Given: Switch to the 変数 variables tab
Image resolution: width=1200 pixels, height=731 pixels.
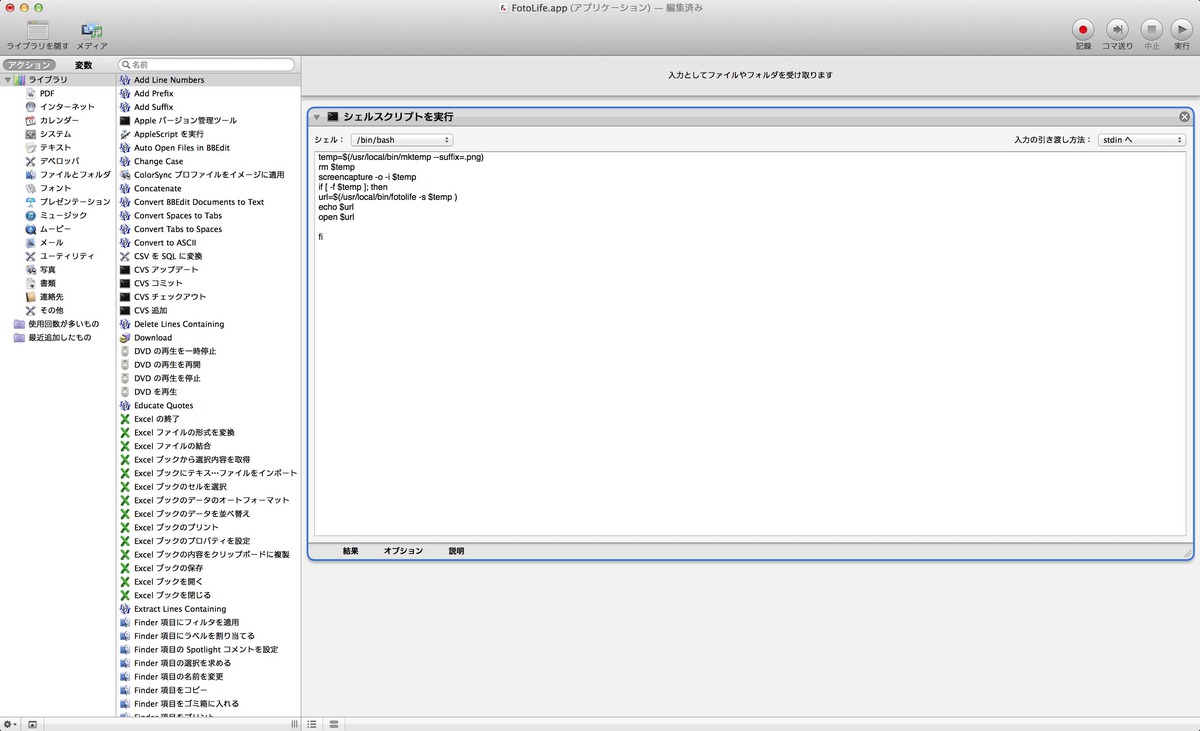Looking at the screenshot, I should pyautogui.click(x=84, y=65).
